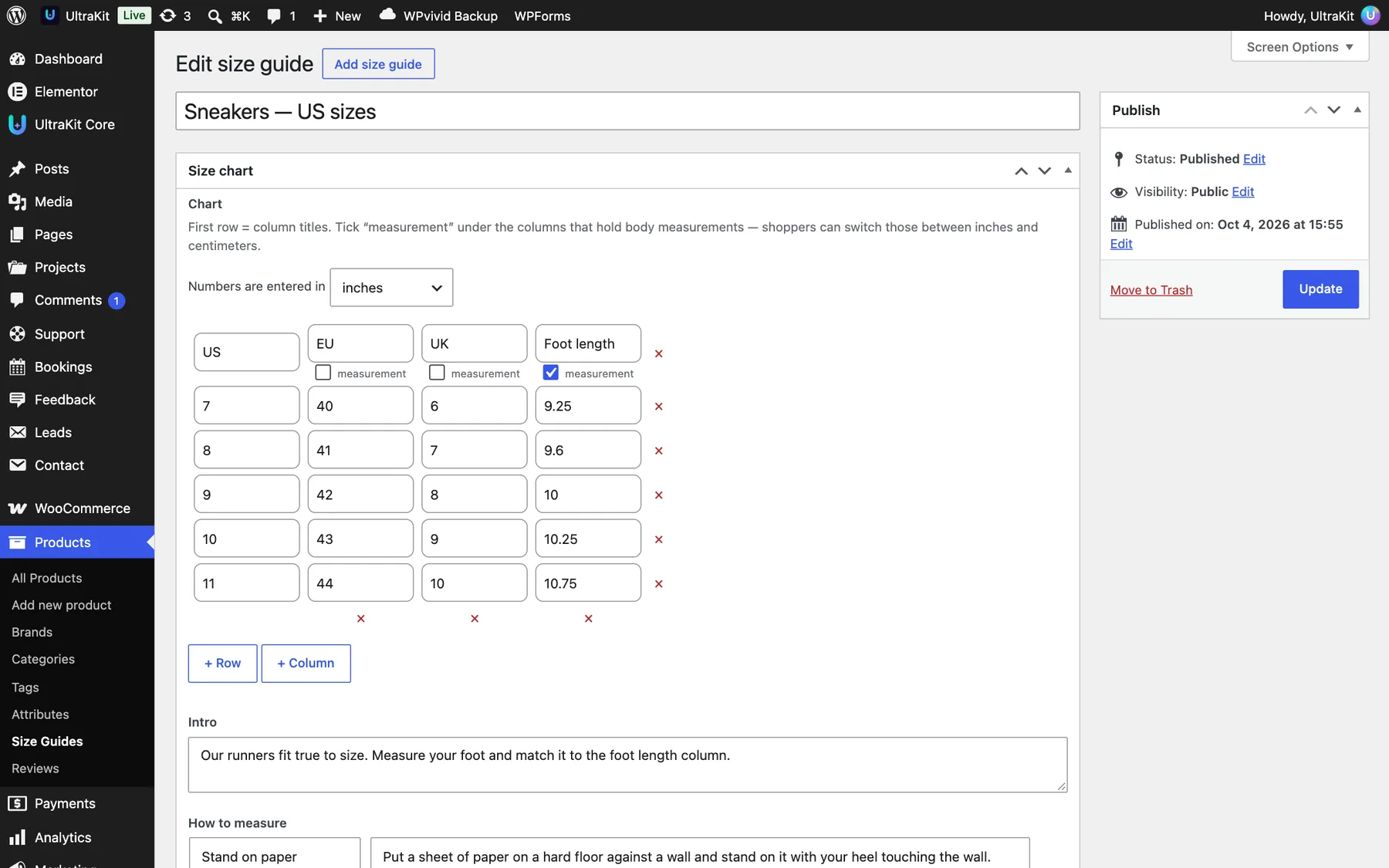
Task: Click the user avatar next to Howdy
Action: (x=1370, y=15)
